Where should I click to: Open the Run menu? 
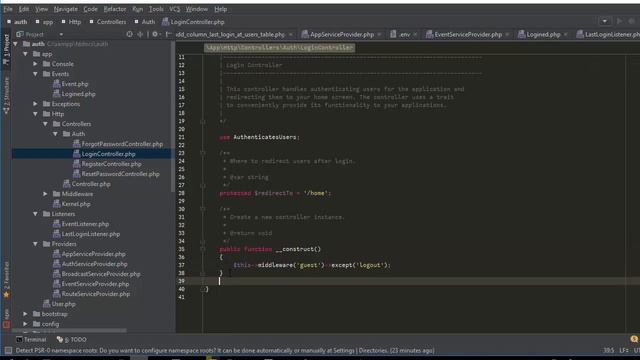pos(138,9)
